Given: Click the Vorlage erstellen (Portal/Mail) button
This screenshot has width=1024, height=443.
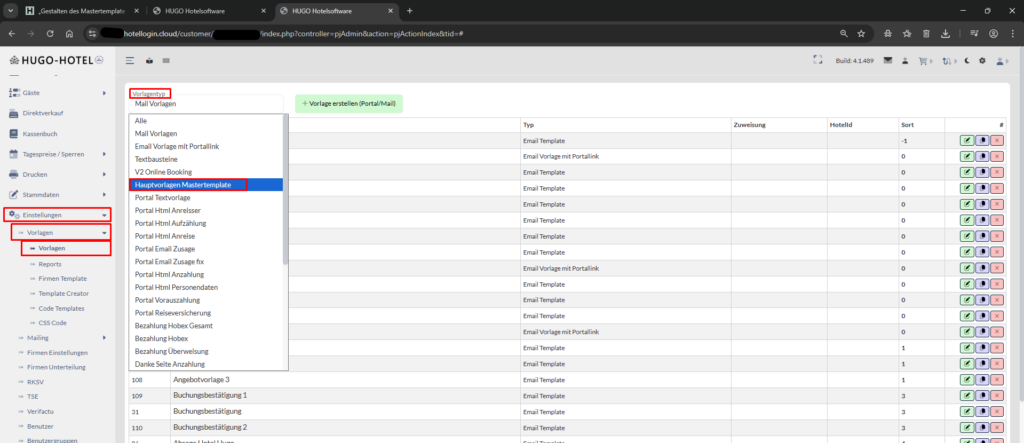Looking at the screenshot, I should tap(349, 104).
